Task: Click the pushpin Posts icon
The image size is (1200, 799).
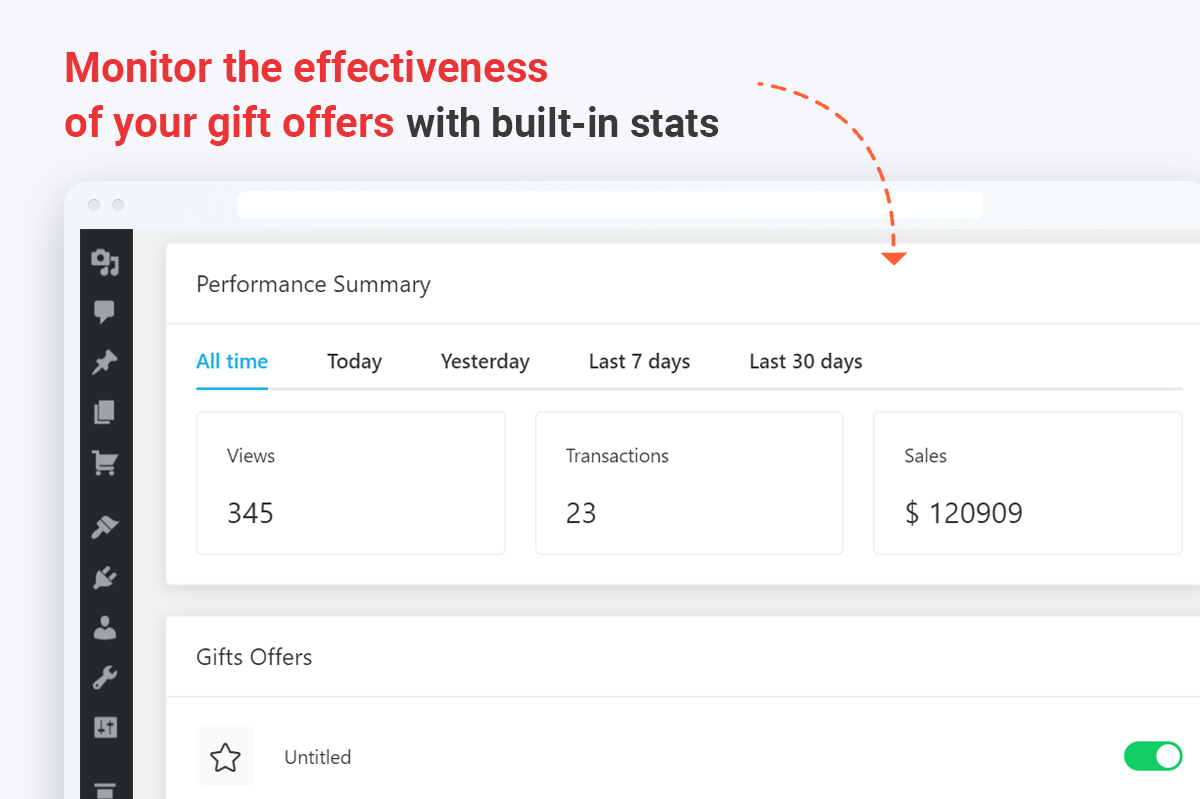Action: click(x=105, y=362)
